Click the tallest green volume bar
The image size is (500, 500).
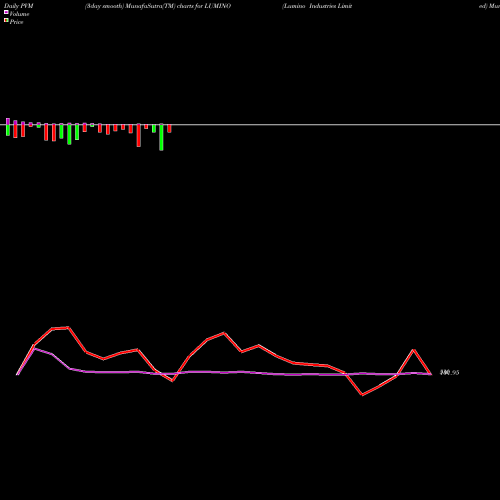(x=161, y=137)
